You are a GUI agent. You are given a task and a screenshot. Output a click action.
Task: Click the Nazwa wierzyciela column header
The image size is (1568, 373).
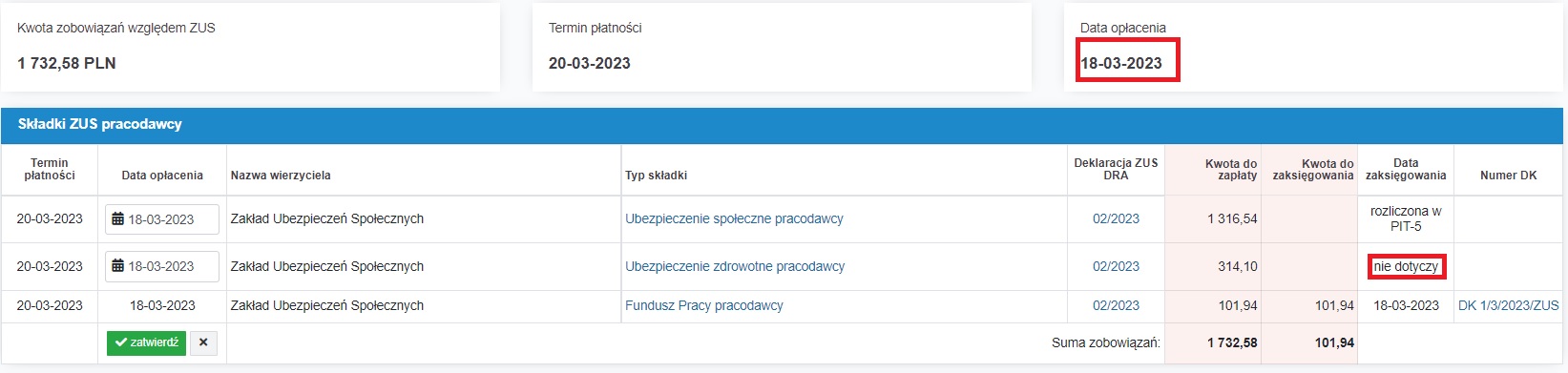pyautogui.click(x=281, y=176)
